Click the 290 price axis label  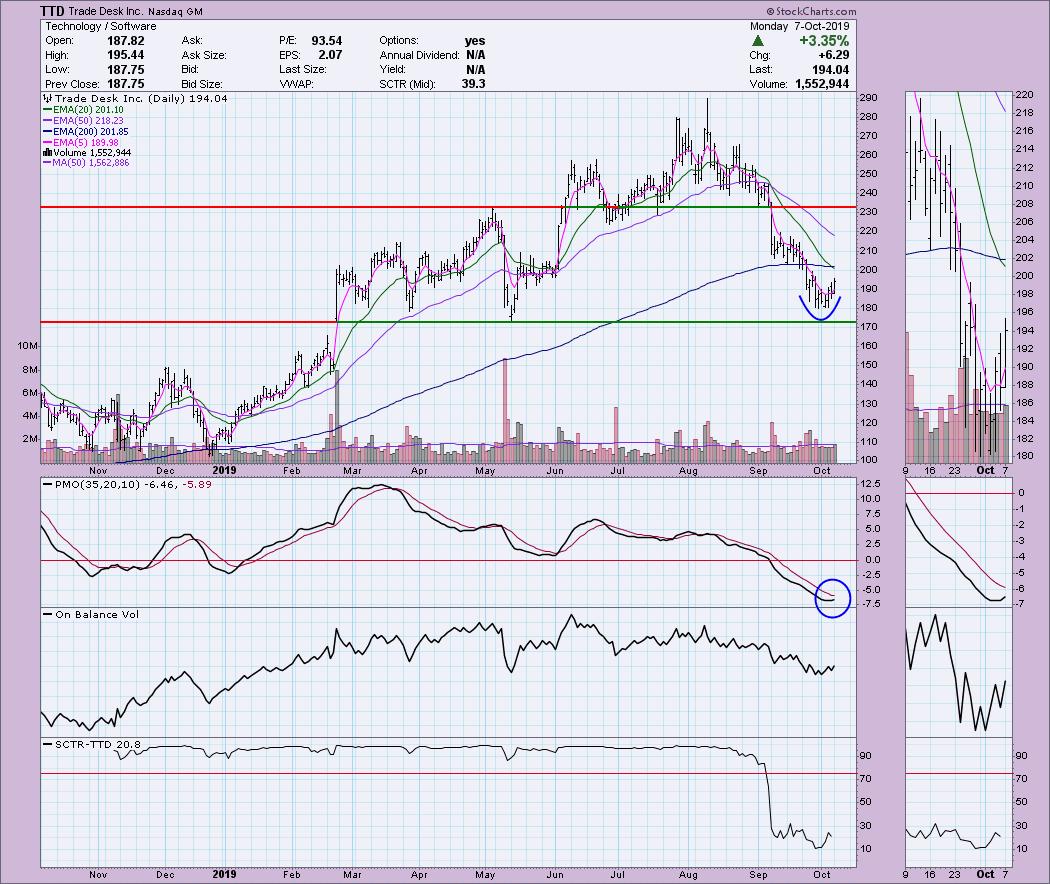tap(869, 98)
